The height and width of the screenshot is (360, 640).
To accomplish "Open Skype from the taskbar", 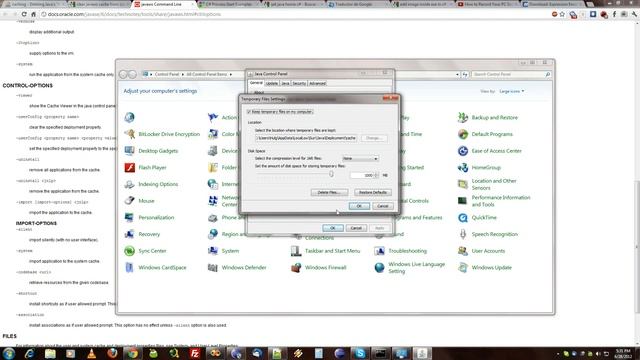I will point(360,353).
